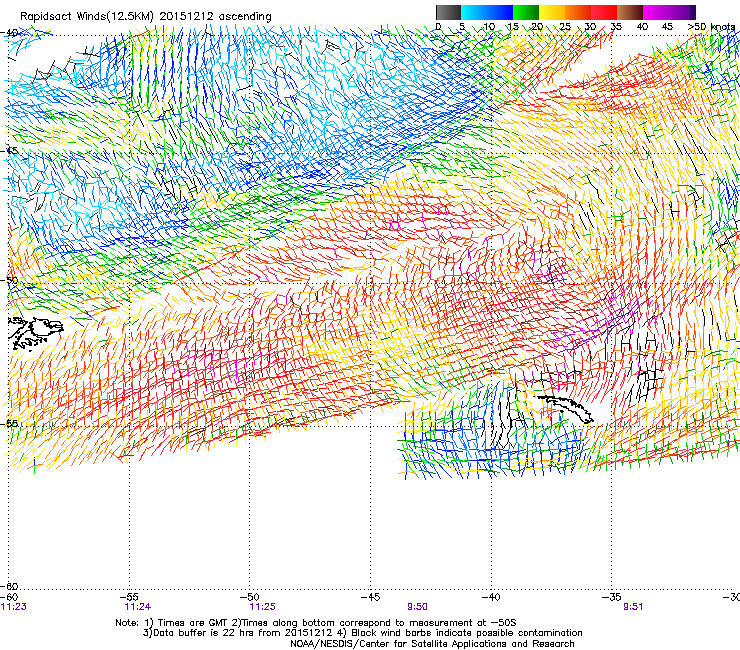Image resolution: width=740 pixels, height=650 pixels.
Task: Click the 11:25 swath time label
Action: (262, 607)
